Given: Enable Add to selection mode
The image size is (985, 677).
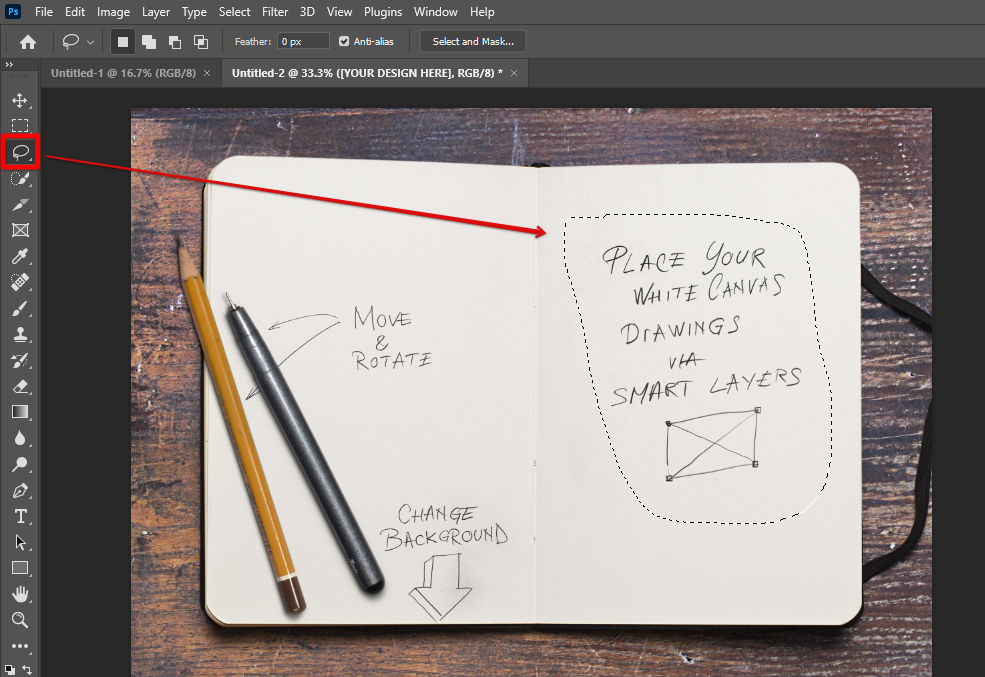Looking at the screenshot, I should tap(149, 41).
